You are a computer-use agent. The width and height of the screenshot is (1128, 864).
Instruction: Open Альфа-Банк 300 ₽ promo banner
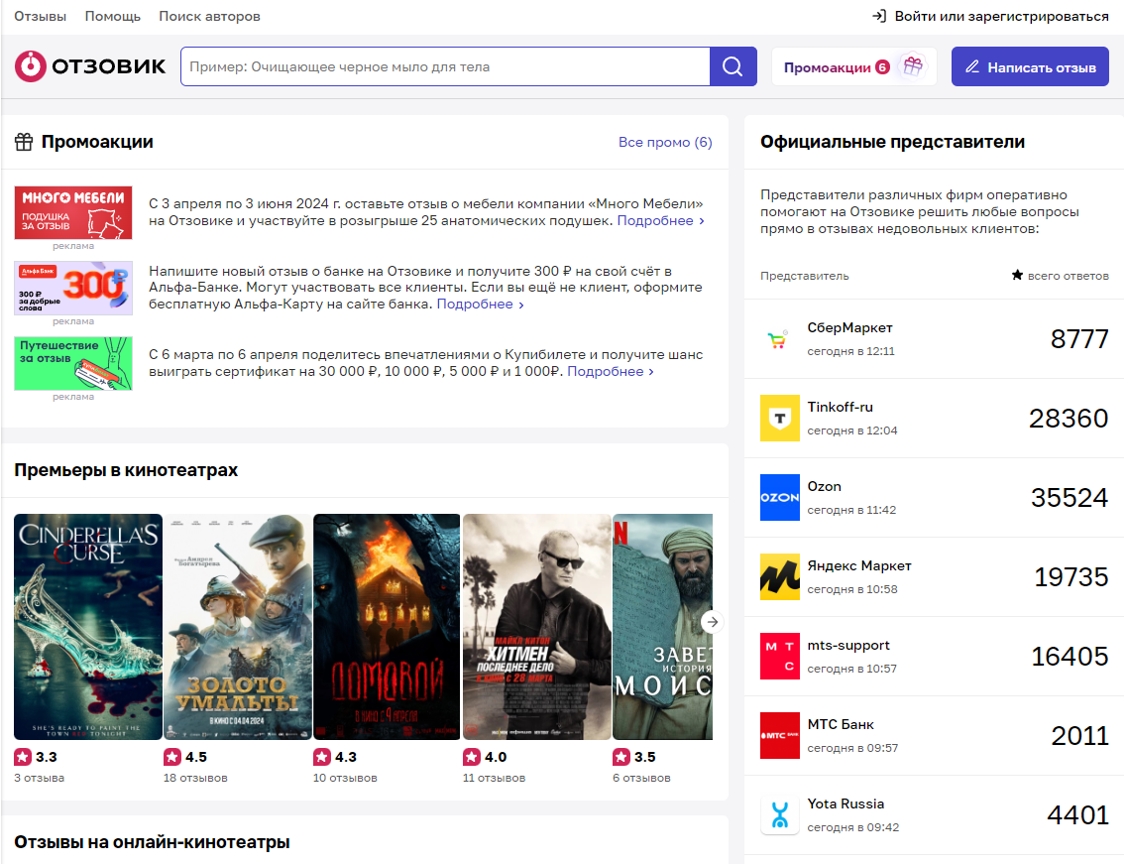coord(73,288)
